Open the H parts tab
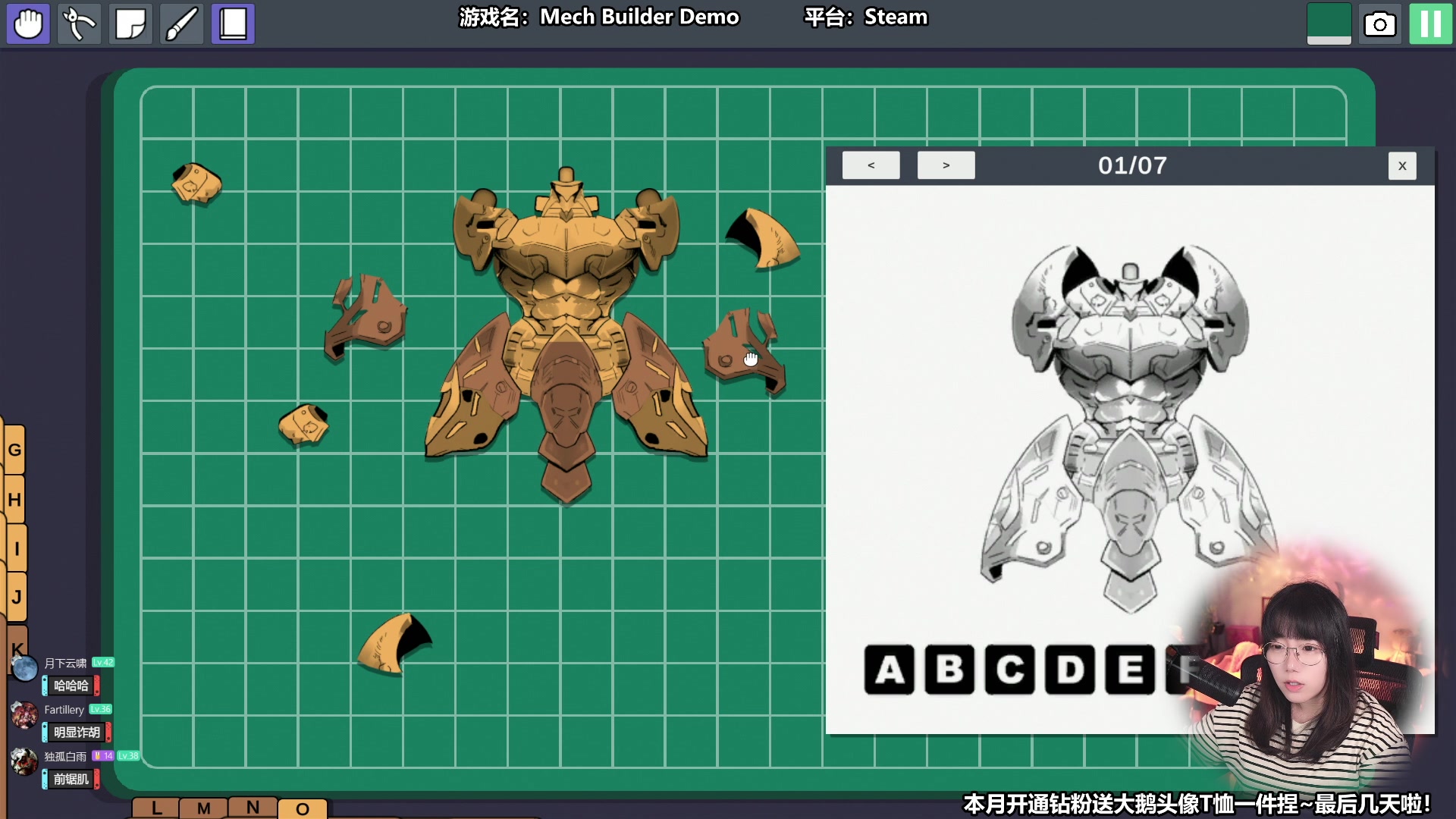This screenshot has width=1456, height=819. (15, 500)
